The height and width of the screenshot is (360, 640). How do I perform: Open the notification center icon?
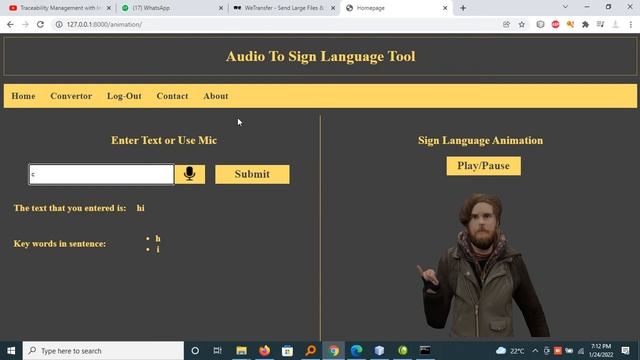click(625, 351)
